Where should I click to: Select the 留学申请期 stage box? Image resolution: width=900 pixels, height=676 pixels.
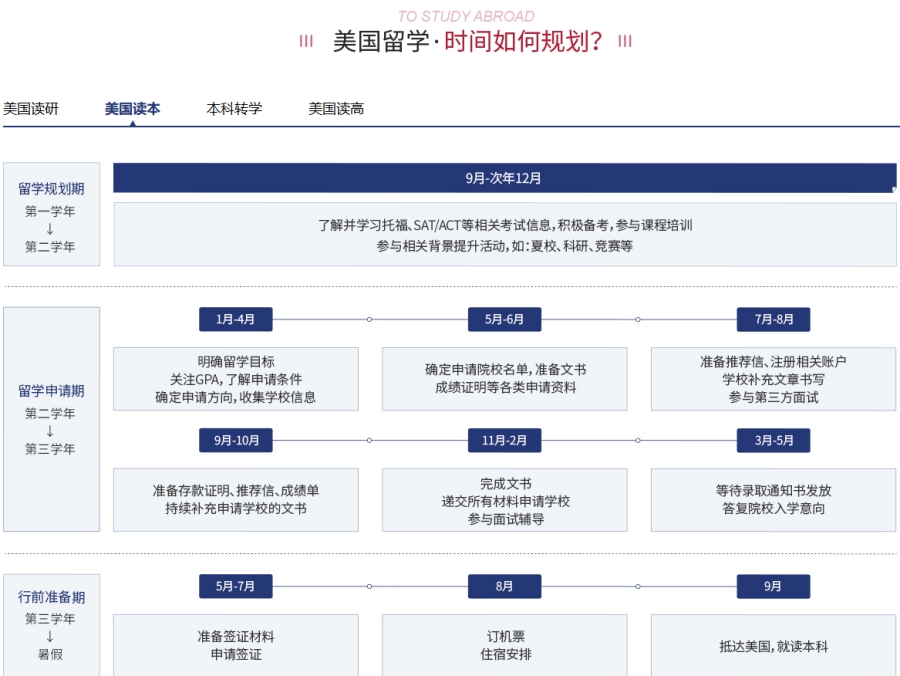click(x=51, y=419)
